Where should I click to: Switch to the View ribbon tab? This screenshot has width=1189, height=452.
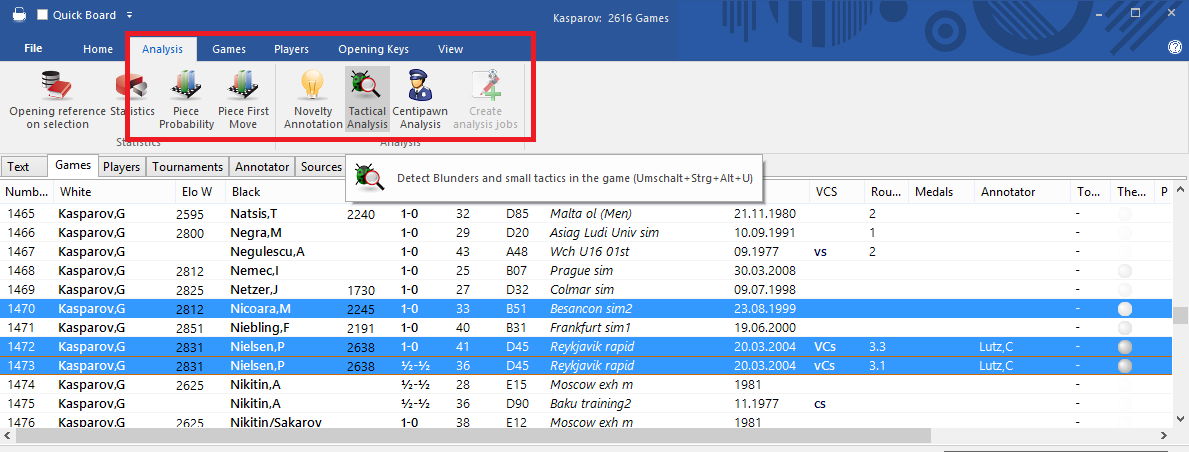(x=450, y=49)
